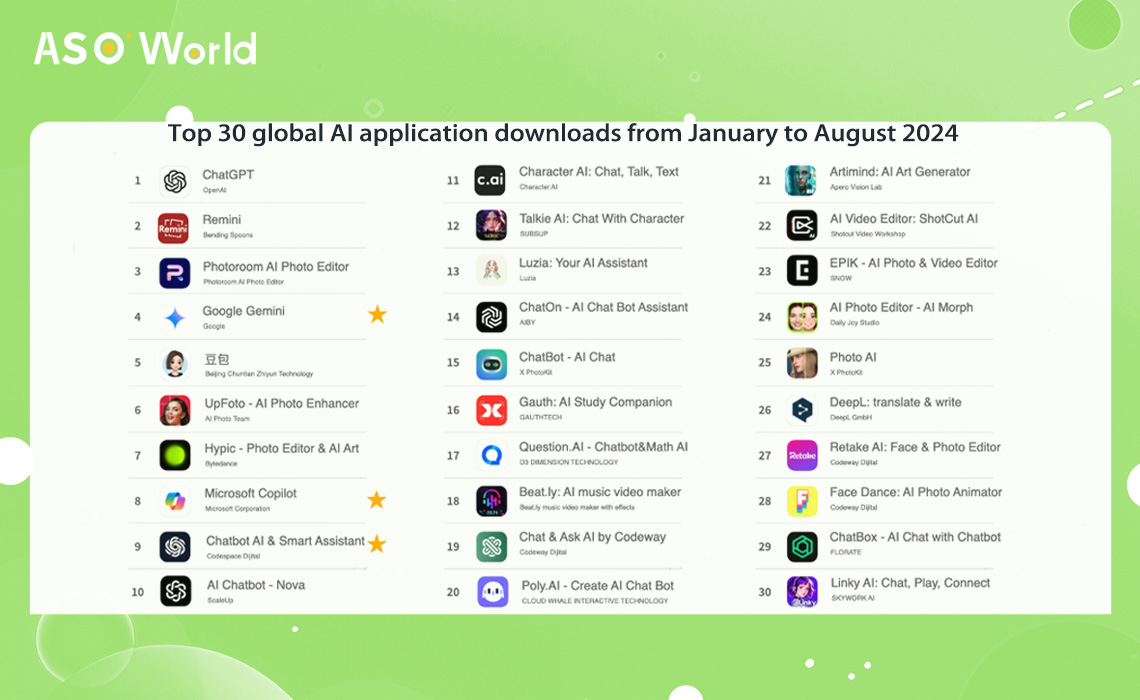This screenshot has width=1140, height=700.
Task: Select 'Linky AI: Chat, Play, Connect' text
Action: pos(910,583)
